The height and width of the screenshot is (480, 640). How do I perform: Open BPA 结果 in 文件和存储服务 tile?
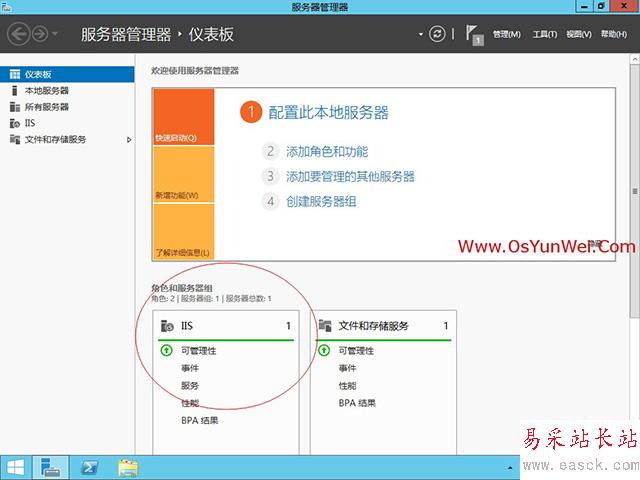click(x=357, y=403)
